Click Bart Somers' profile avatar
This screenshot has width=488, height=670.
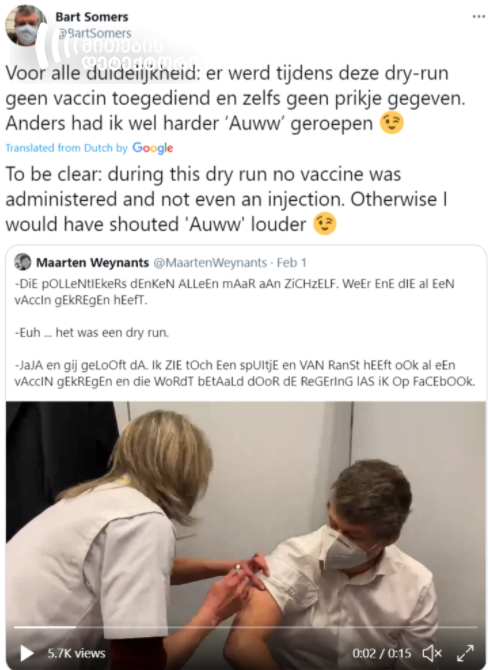pyautogui.click(x=25, y=26)
